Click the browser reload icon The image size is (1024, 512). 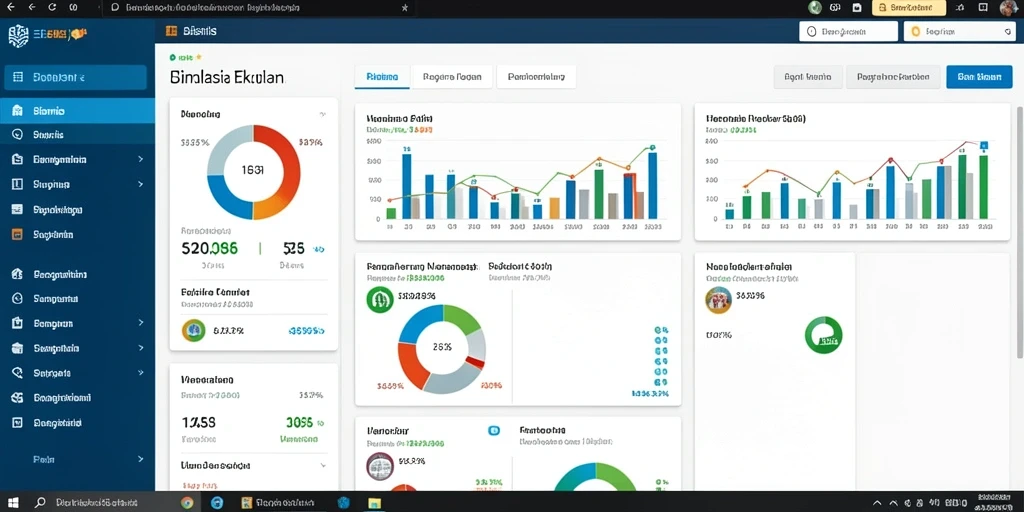(53, 7)
